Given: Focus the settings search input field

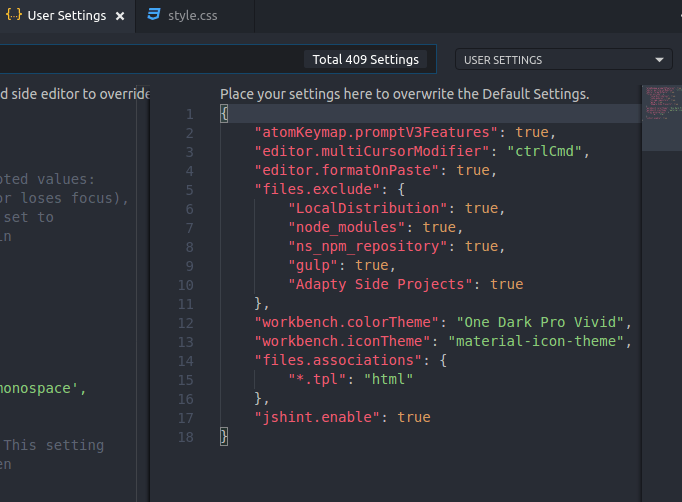Looking at the screenshot, I should (x=150, y=60).
